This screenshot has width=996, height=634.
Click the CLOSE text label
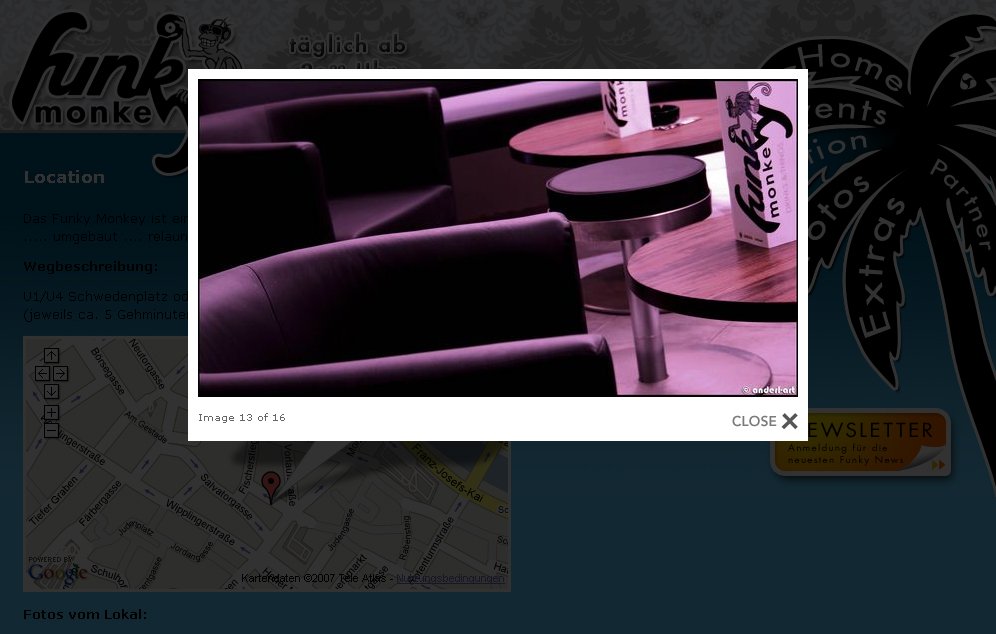point(753,421)
